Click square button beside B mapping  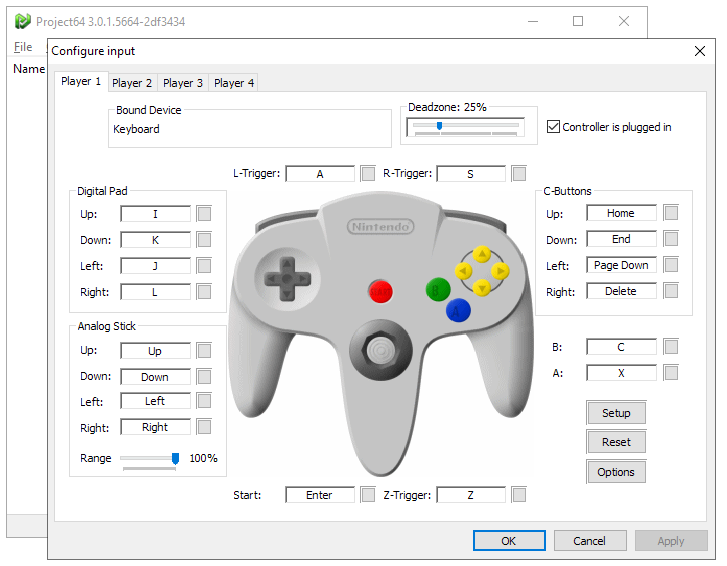coord(671,347)
